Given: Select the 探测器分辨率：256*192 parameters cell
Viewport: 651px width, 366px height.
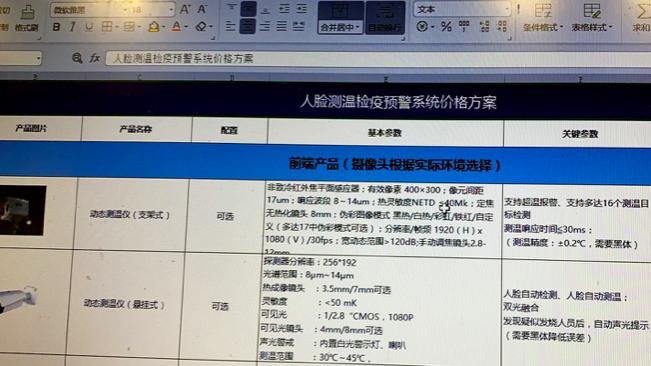Looking at the screenshot, I should coord(380,309).
